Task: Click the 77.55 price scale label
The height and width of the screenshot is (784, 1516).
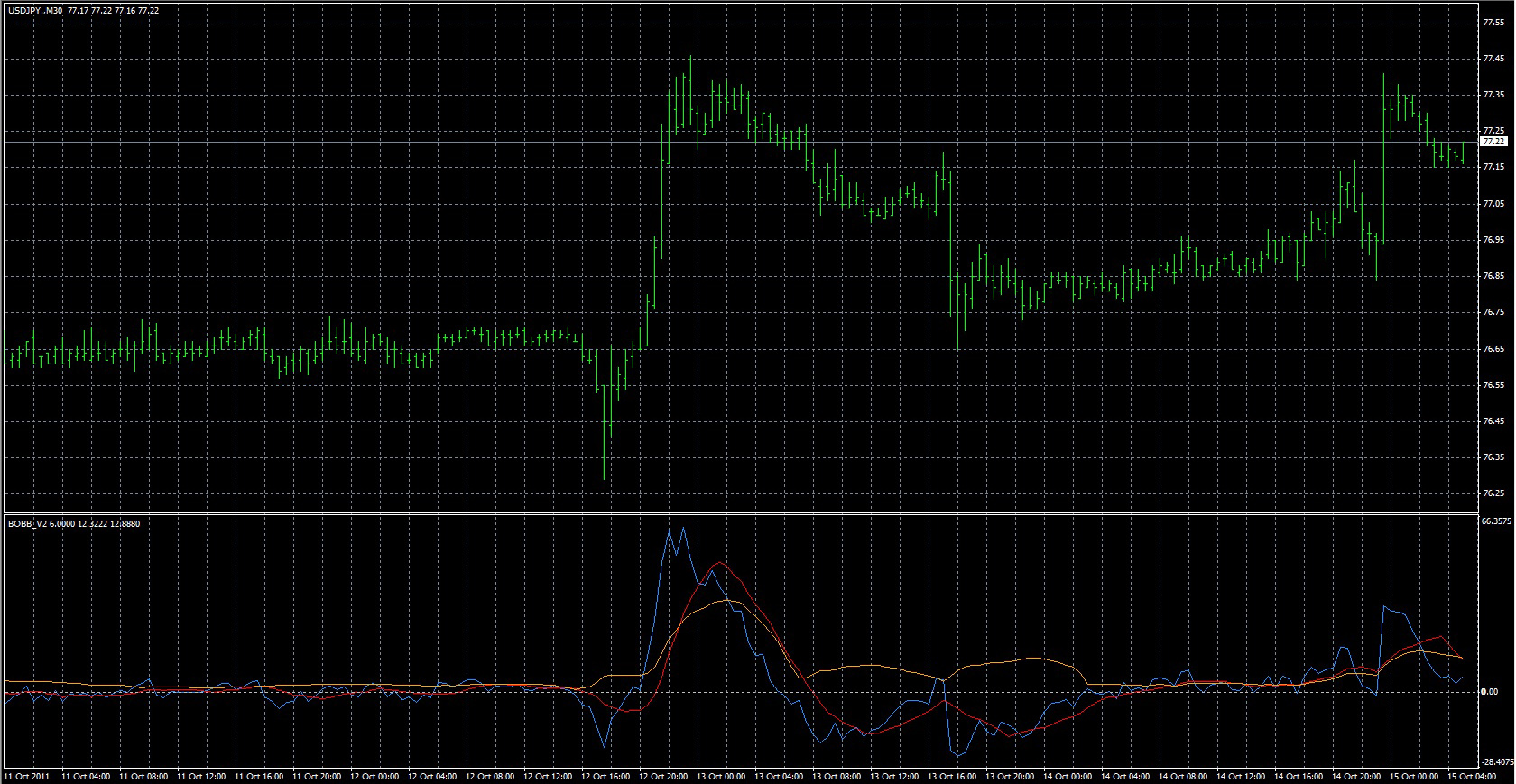Action: tap(1493, 23)
